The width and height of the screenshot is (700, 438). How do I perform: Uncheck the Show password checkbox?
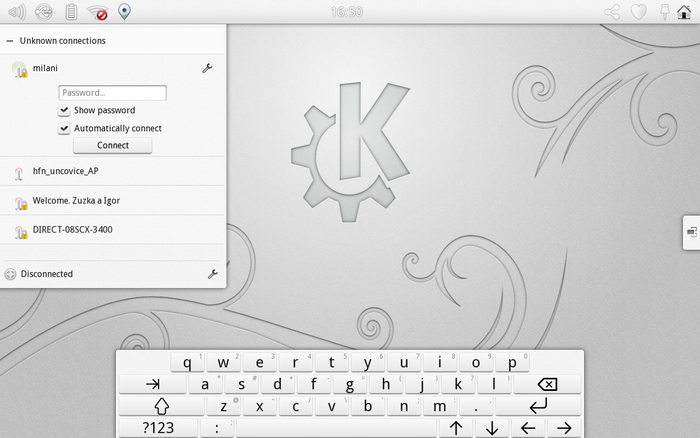click(x=64, y=110)
